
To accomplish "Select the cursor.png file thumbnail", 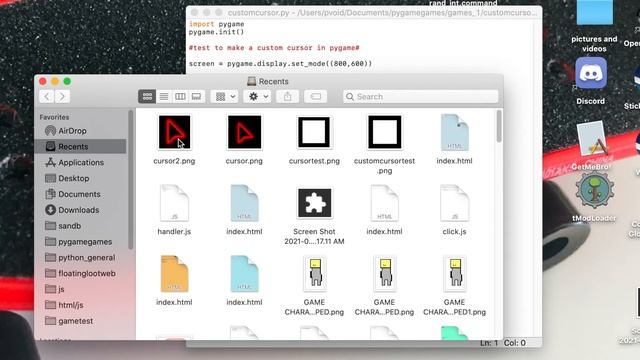I will [x=244, y=132].
